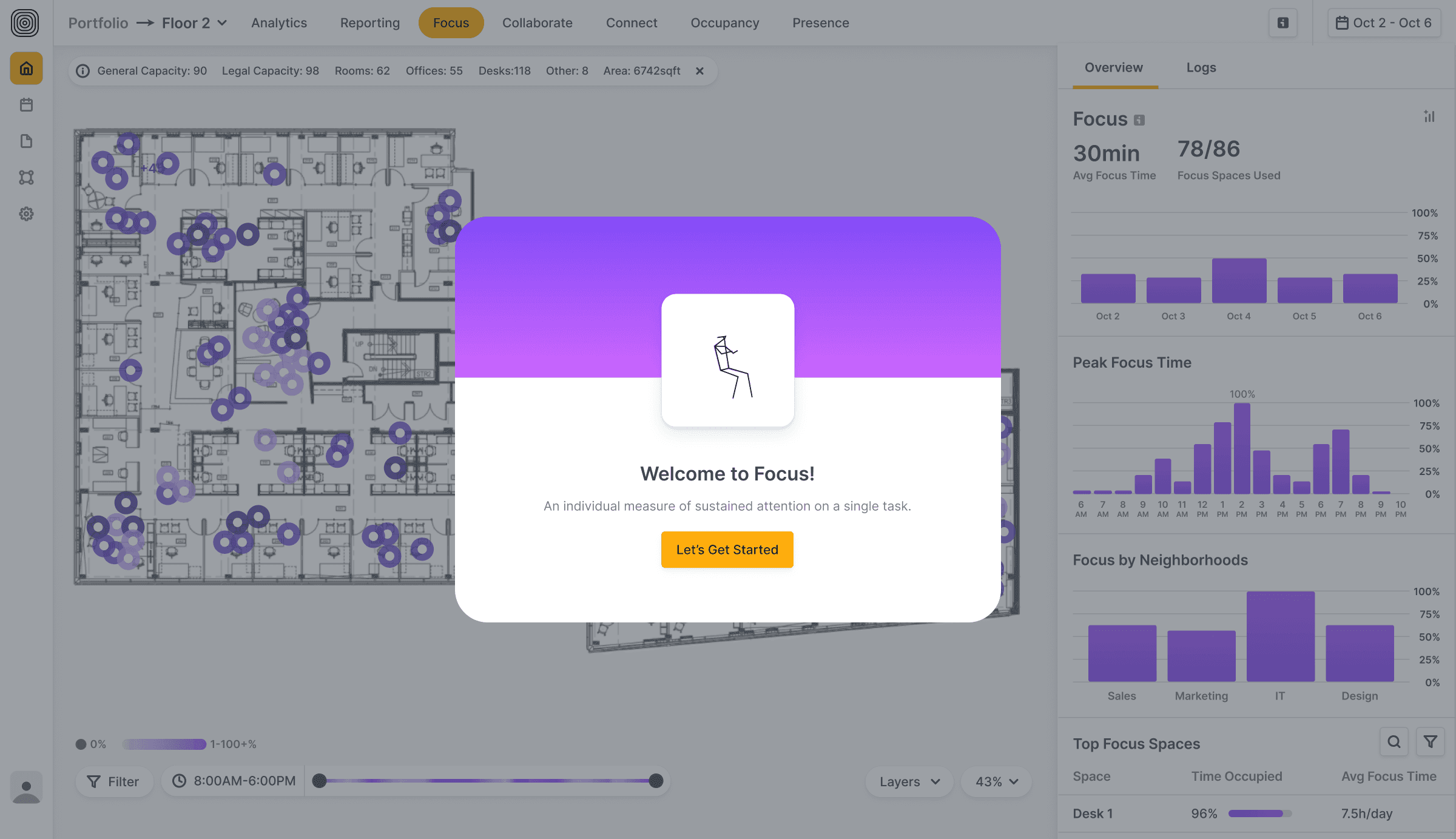1456x839 pixels.
Task: Open the Oct 2 - Oct 6 date picker
Action: 1384,23
